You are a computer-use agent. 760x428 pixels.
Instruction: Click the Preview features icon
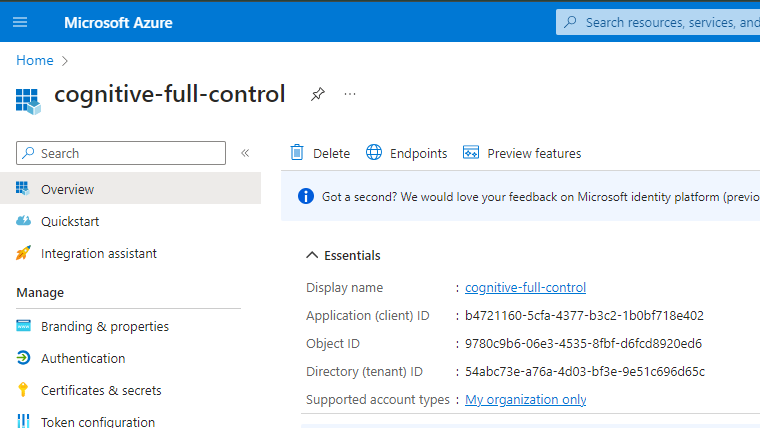pyautogui.click(x=471, y=153)
